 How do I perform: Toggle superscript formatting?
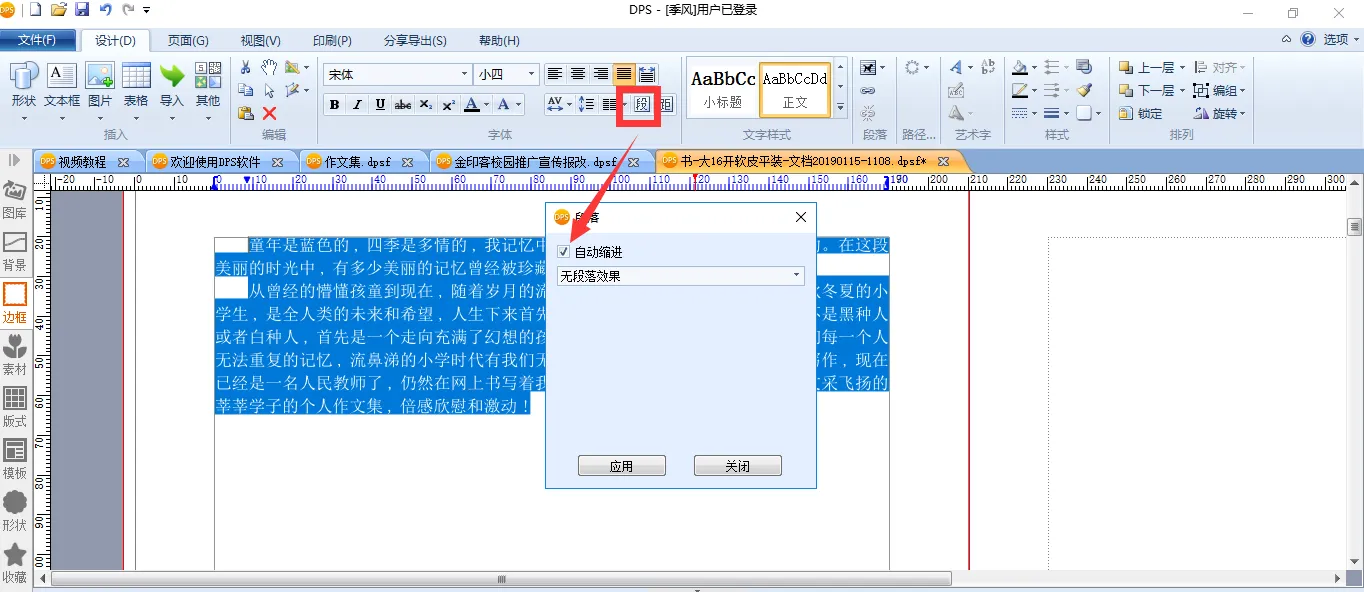pyautogui.click(x=449, y=105)
